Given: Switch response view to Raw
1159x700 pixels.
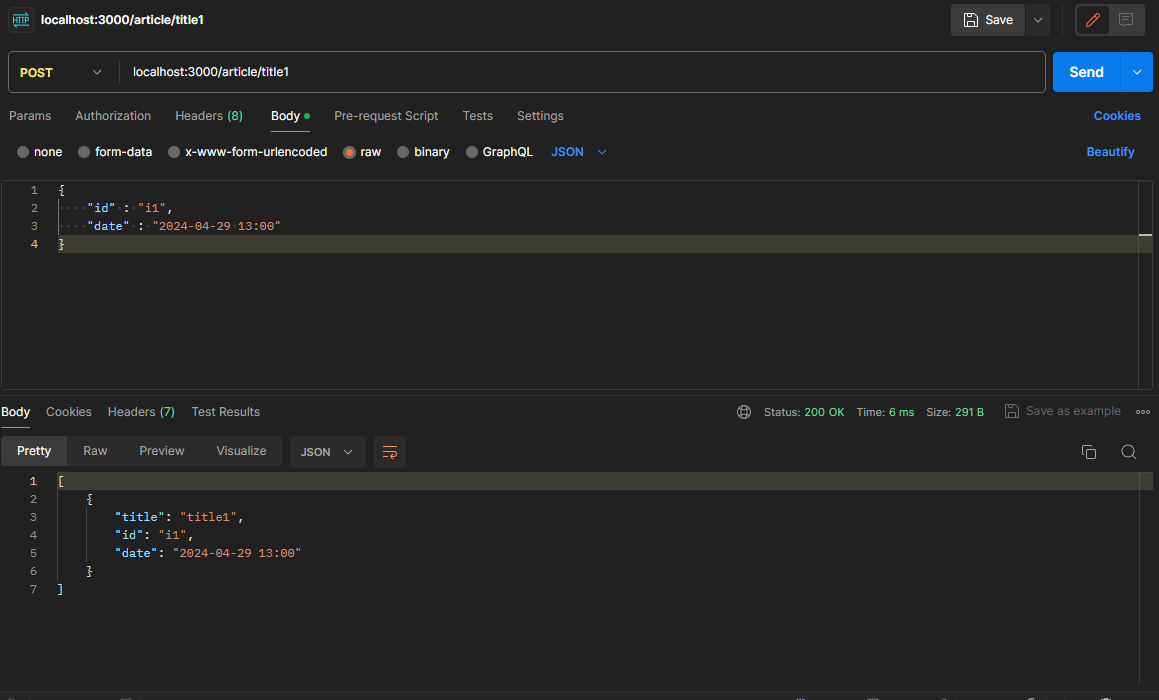Looking at the screenshot, I should [95, 451].
